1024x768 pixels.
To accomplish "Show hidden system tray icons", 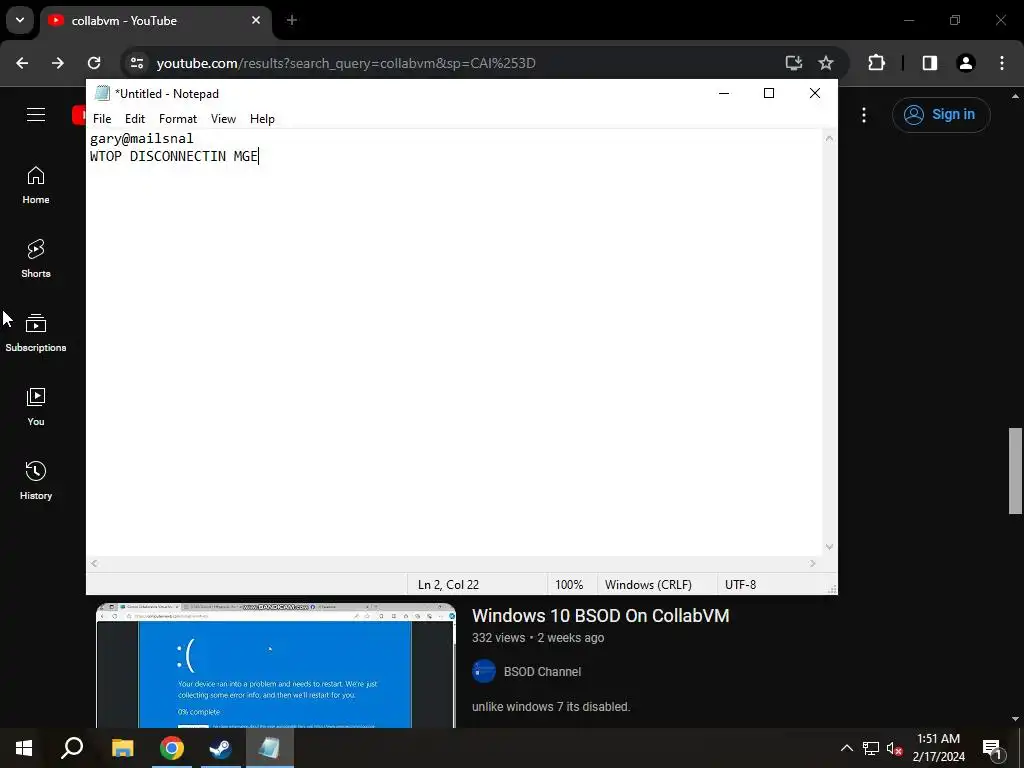I will (x=846, y=748).
